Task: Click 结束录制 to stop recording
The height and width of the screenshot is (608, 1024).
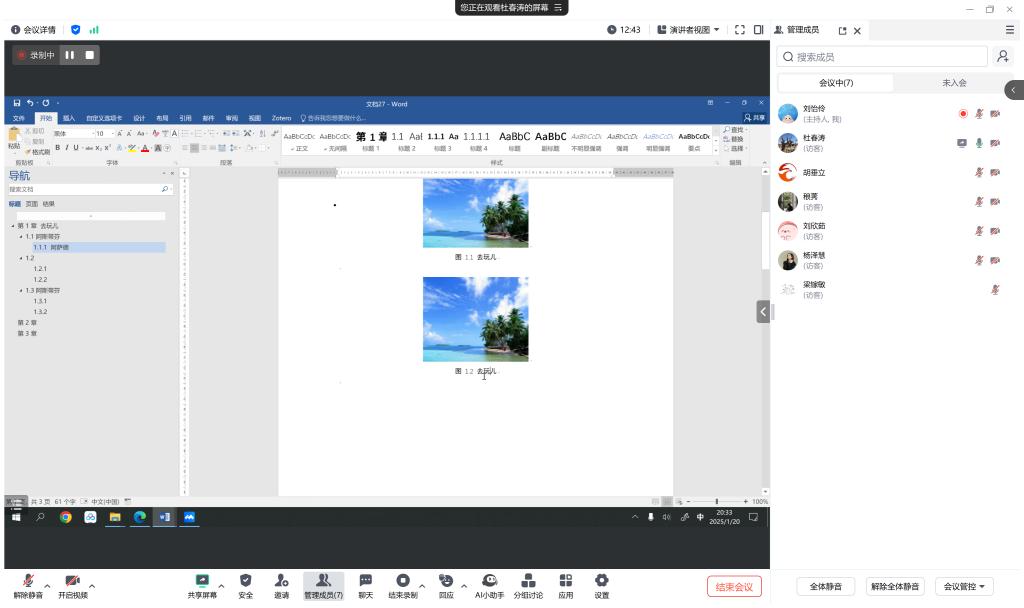Action: point(402,581)
